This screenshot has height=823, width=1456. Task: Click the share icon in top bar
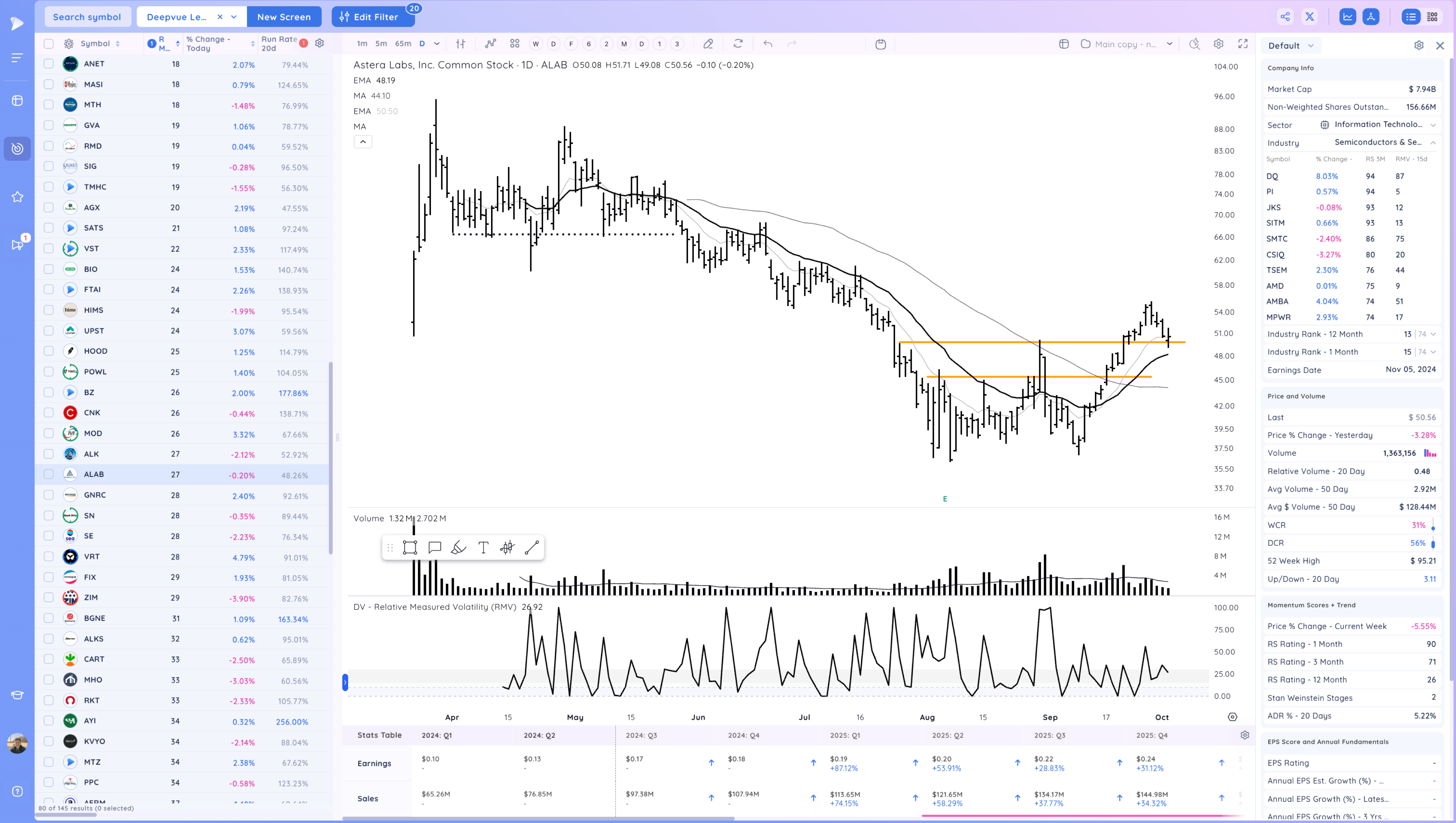pos(1285,16)
